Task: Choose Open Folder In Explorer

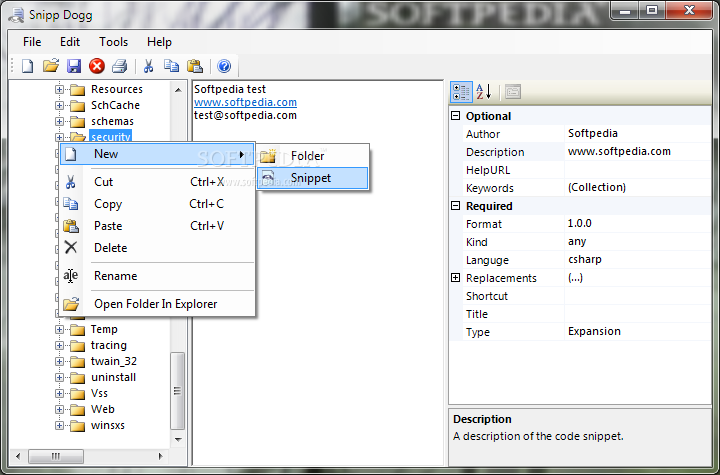Action: [x=157, y=304]
